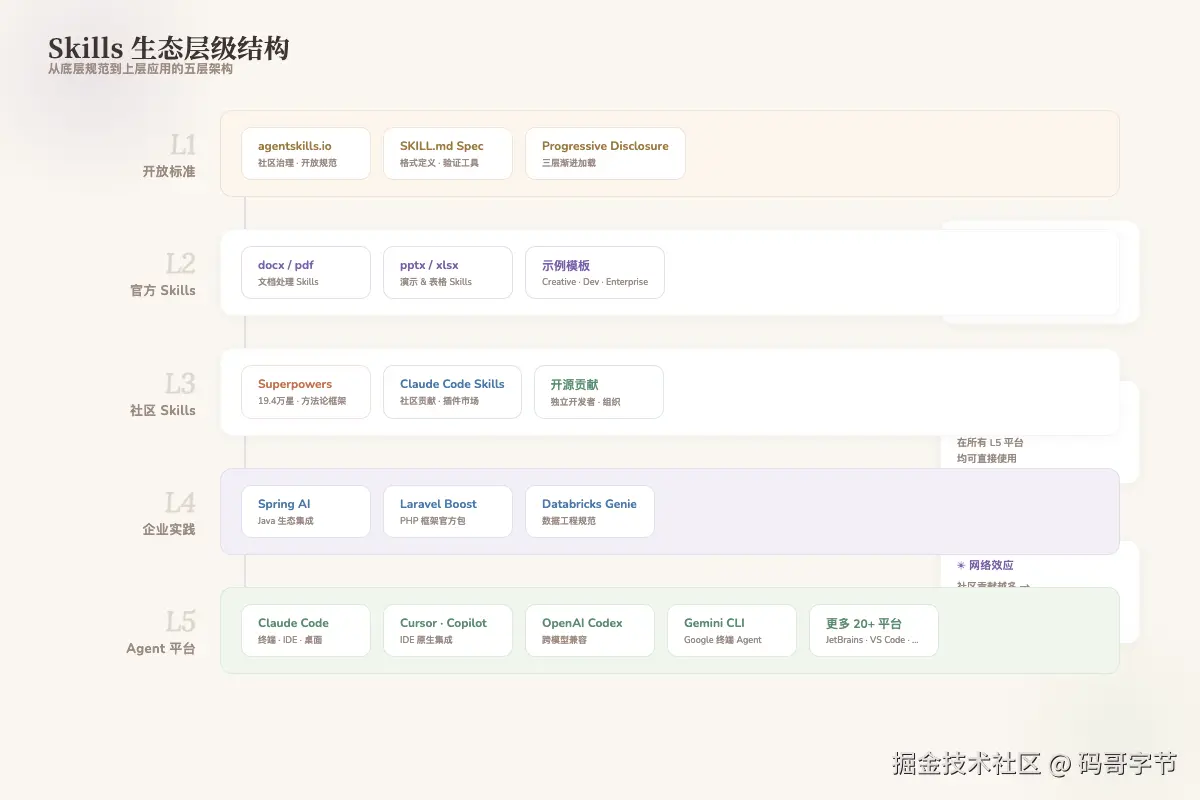The height and width of the screenshot is (800, 1200).
Task: Open the 示例模板 card
Action: [x=595, y=272]
